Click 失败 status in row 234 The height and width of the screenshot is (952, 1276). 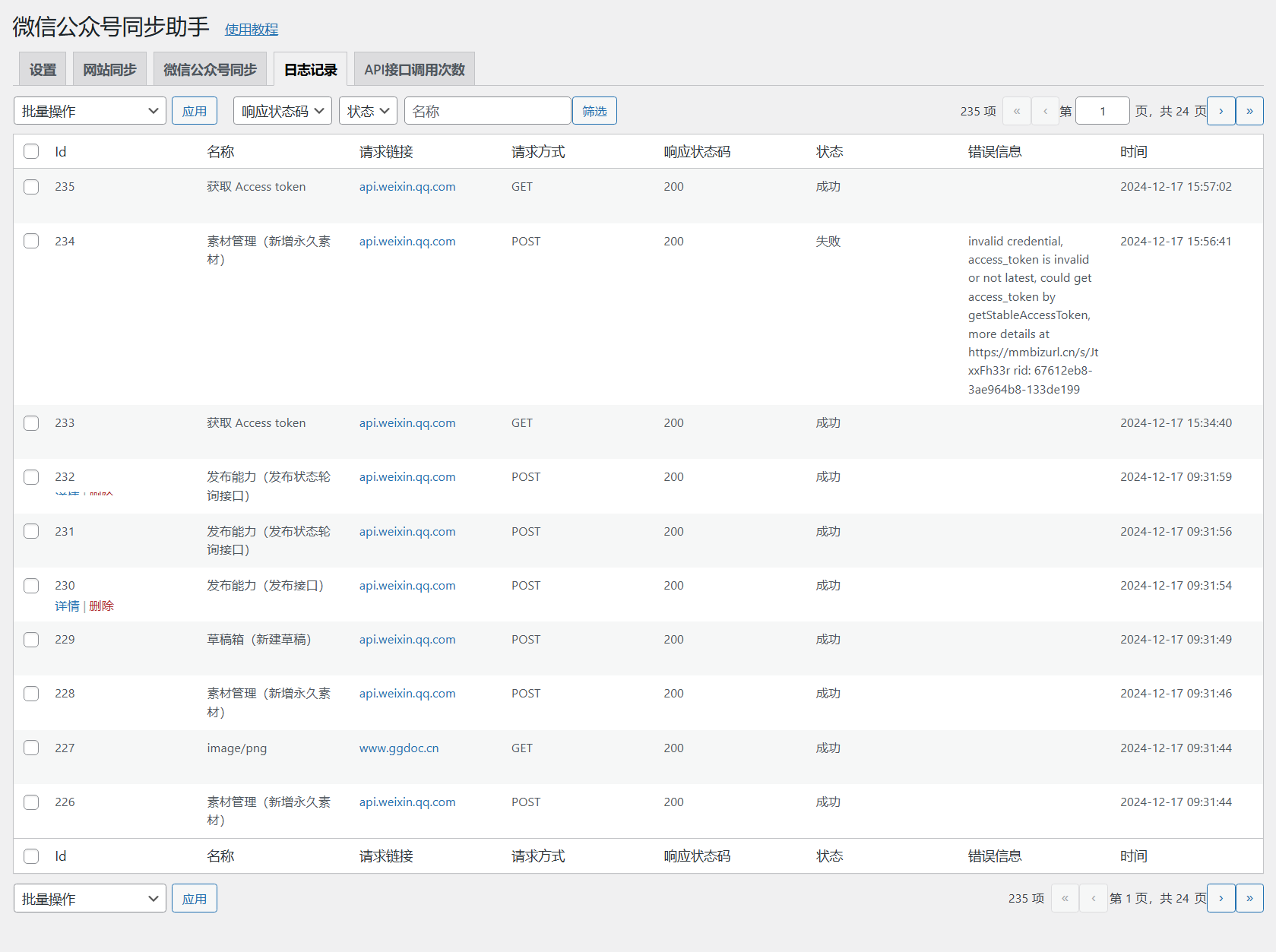pos(828,242)
